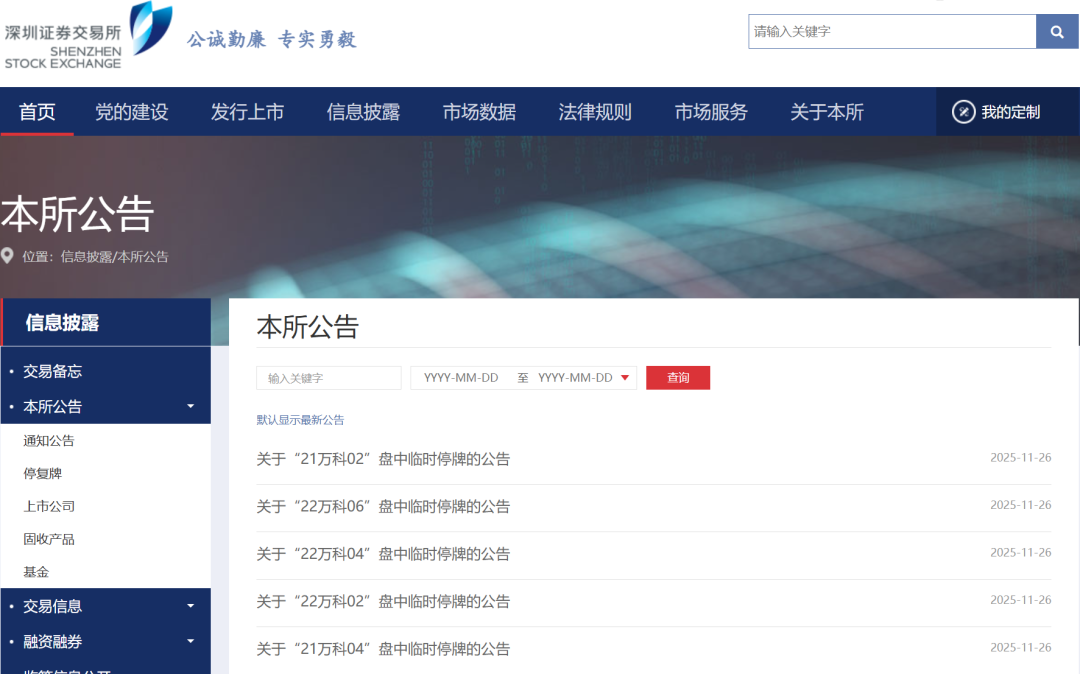
Task: Click the start date YYYY-MM-DD field
Action: coord(461,378)
